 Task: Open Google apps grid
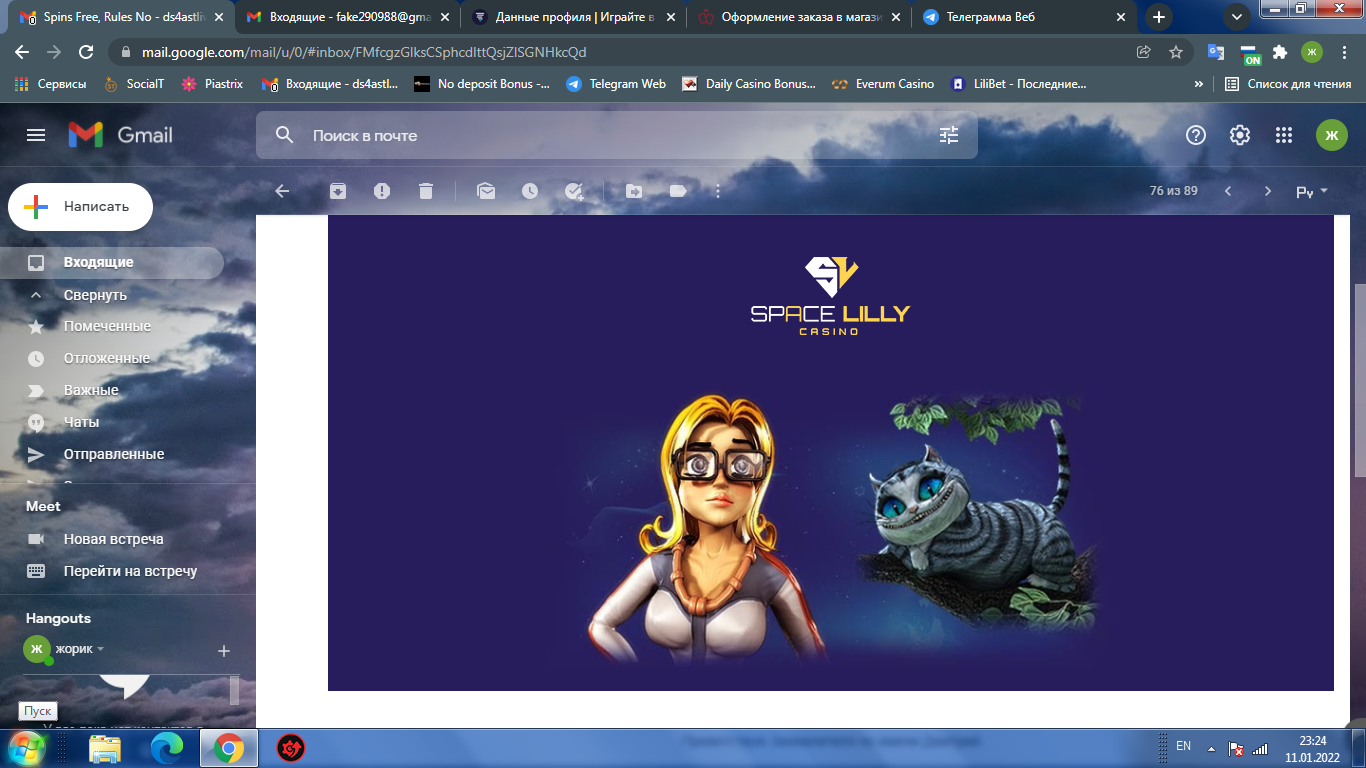click(1284, 135)
